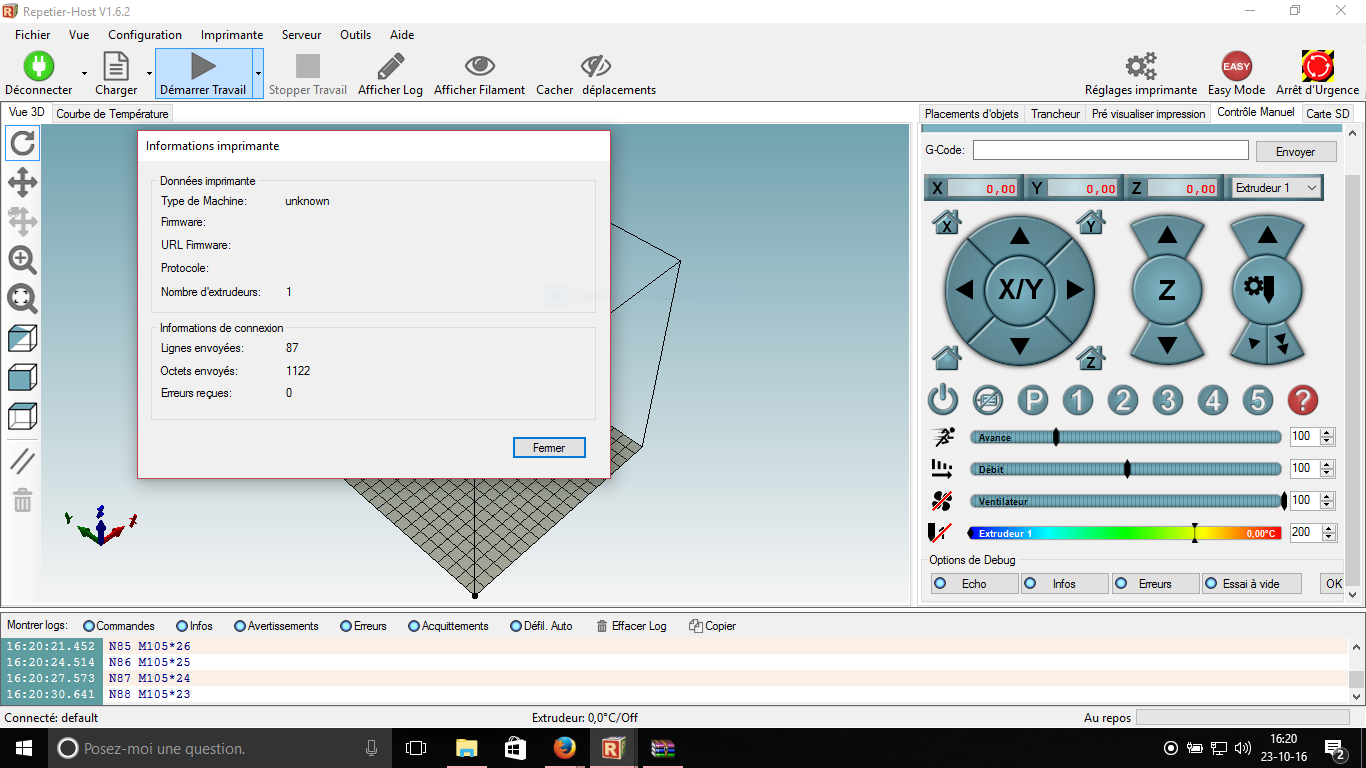This screenshot has height=768, width=1366.
Task: Expand the Charger dropdown arrow
Action: 149,73
